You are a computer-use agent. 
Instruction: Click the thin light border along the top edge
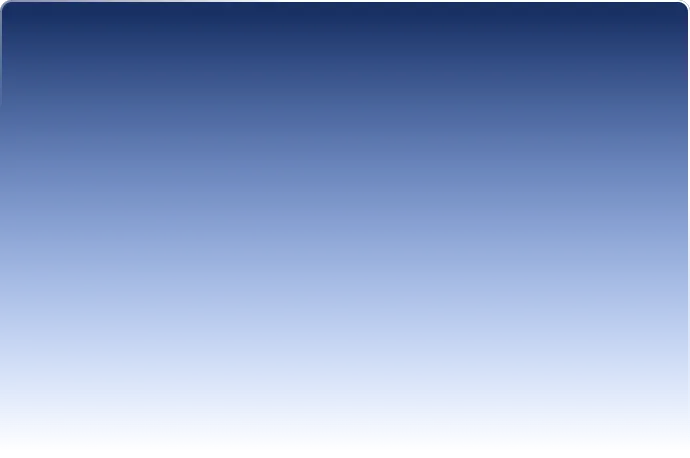(x=345, y=1)
